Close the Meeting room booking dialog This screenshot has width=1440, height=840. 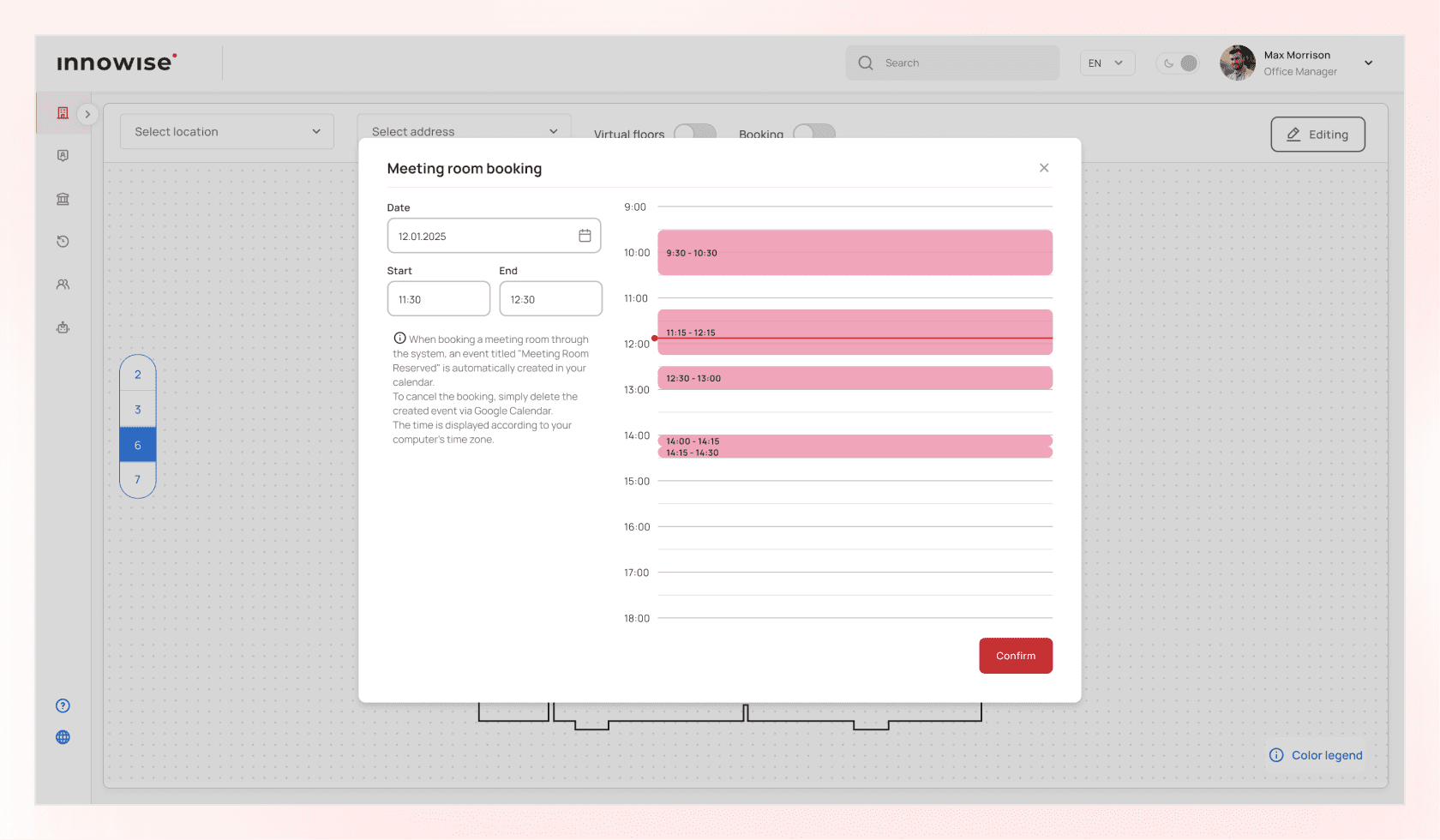pos(1044,168)
